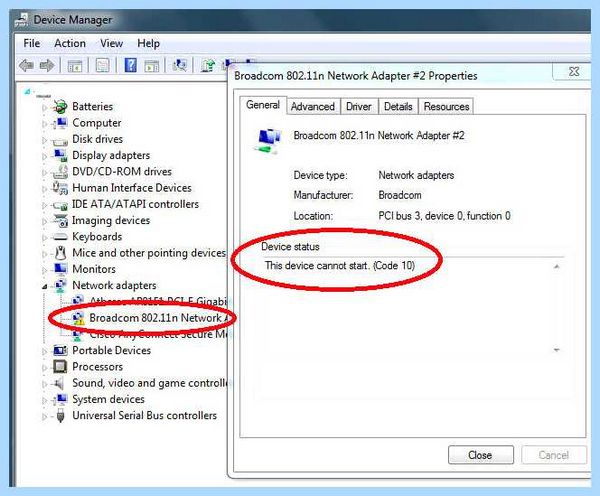Switch to the Driver tab
The image size is (600, 496).
[x=359, y=106]
